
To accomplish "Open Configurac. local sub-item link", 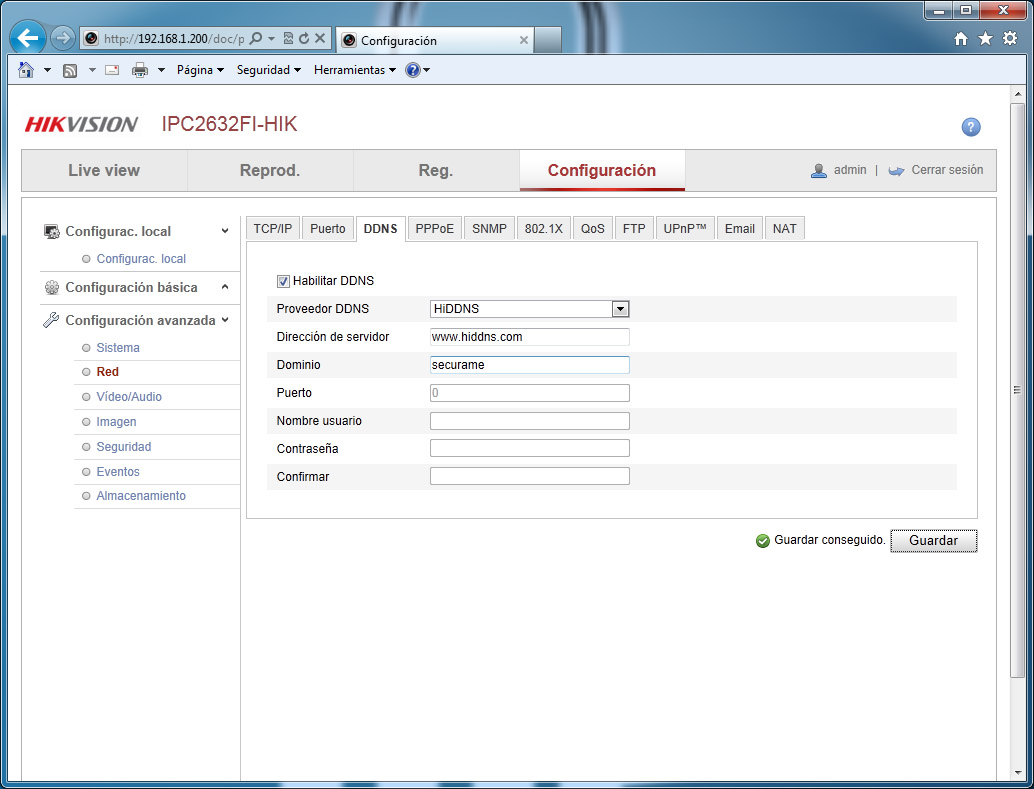I will pyautogui.click(x=141, y=259).
